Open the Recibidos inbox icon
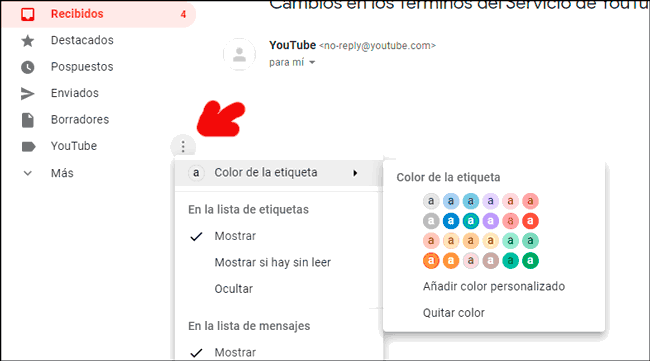The image size is (650, 361). pos(28,14)
